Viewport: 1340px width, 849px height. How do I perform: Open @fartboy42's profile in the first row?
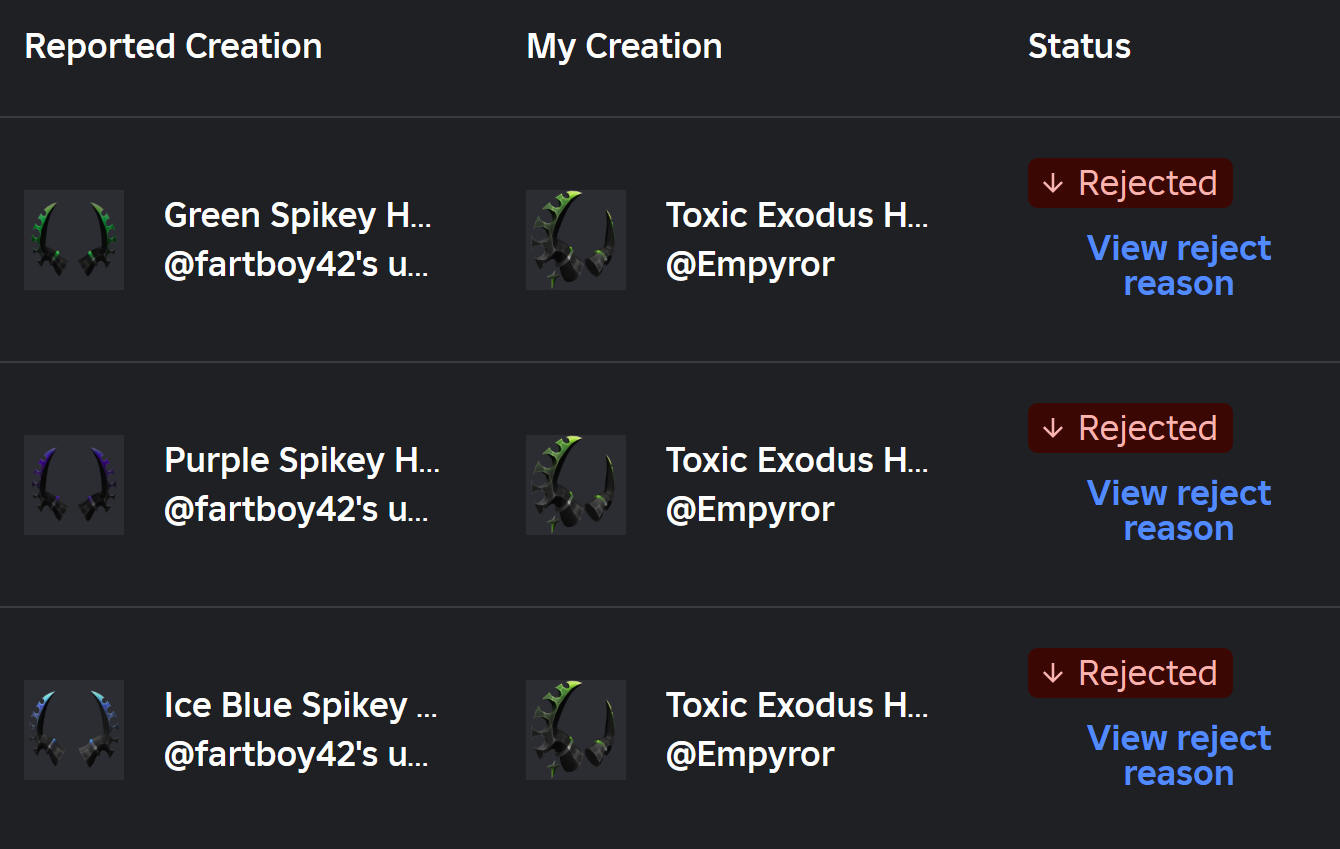(x=296, y=265)
